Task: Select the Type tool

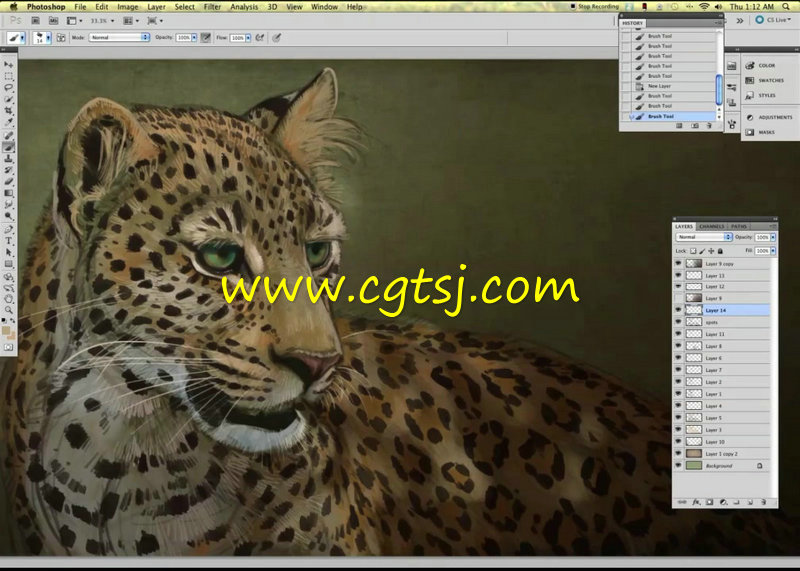Action: coord(9,241)
